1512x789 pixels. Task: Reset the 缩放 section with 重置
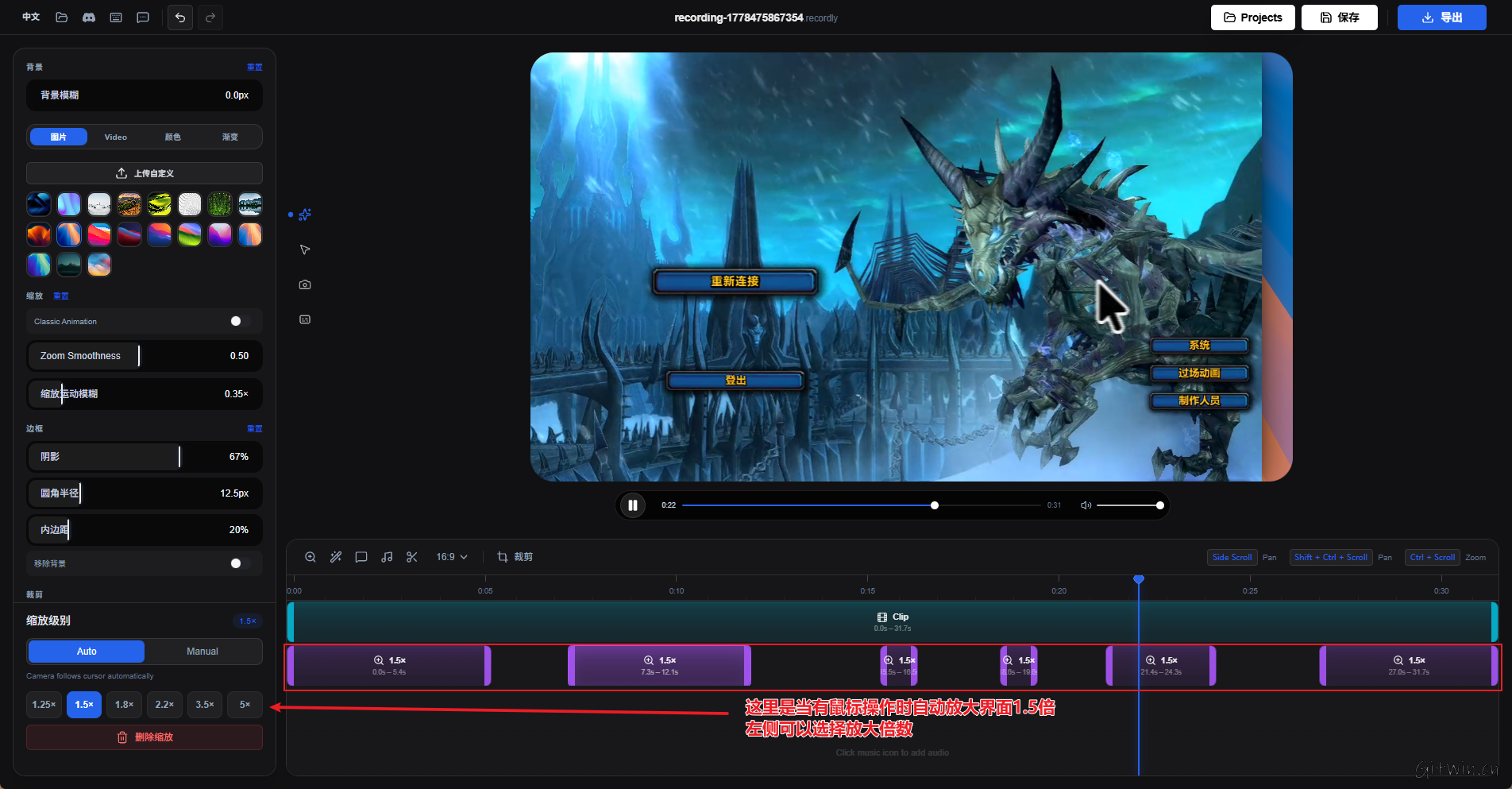[61, 296]
